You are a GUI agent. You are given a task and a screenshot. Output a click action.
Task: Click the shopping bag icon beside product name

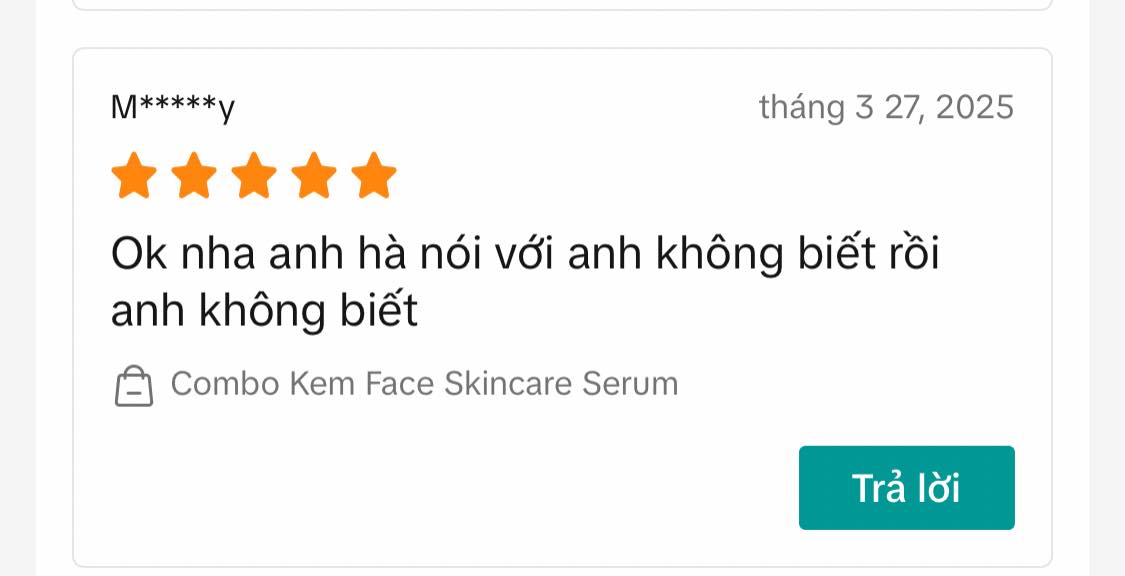click(134, 386)
